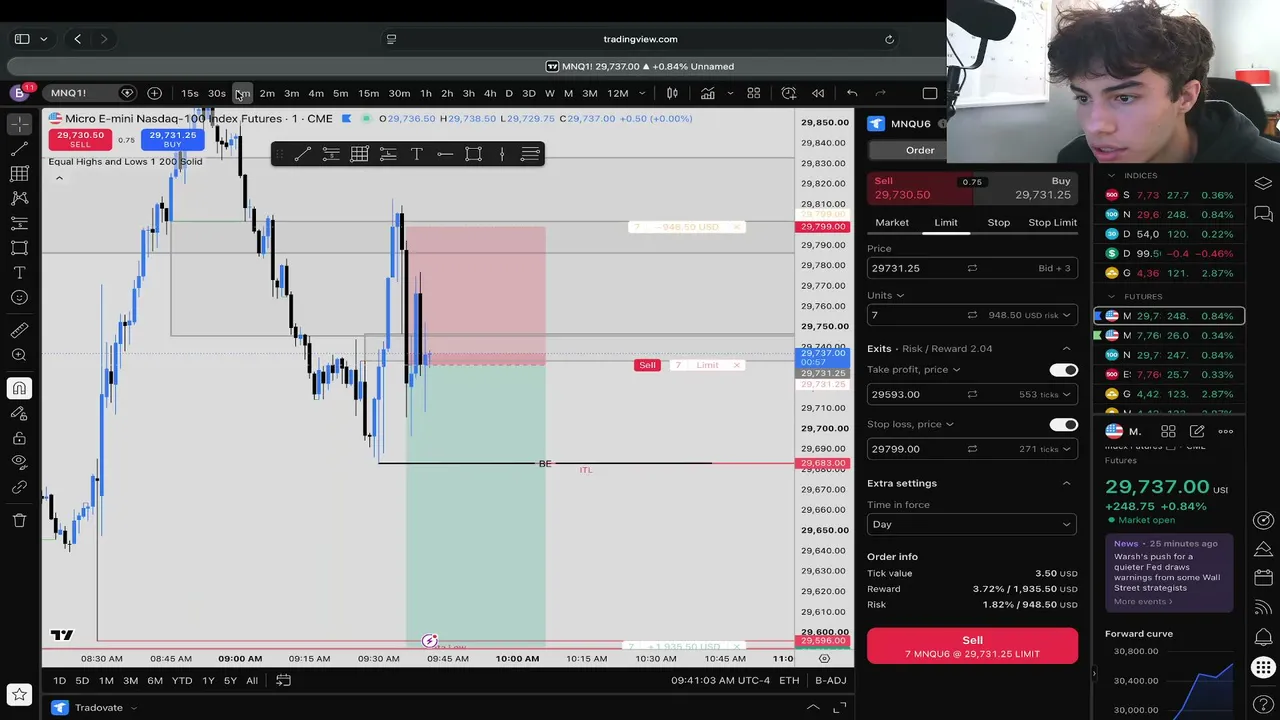Open the chats speech bubble icon
The image size is (1280, 720).
(1263, 213)
